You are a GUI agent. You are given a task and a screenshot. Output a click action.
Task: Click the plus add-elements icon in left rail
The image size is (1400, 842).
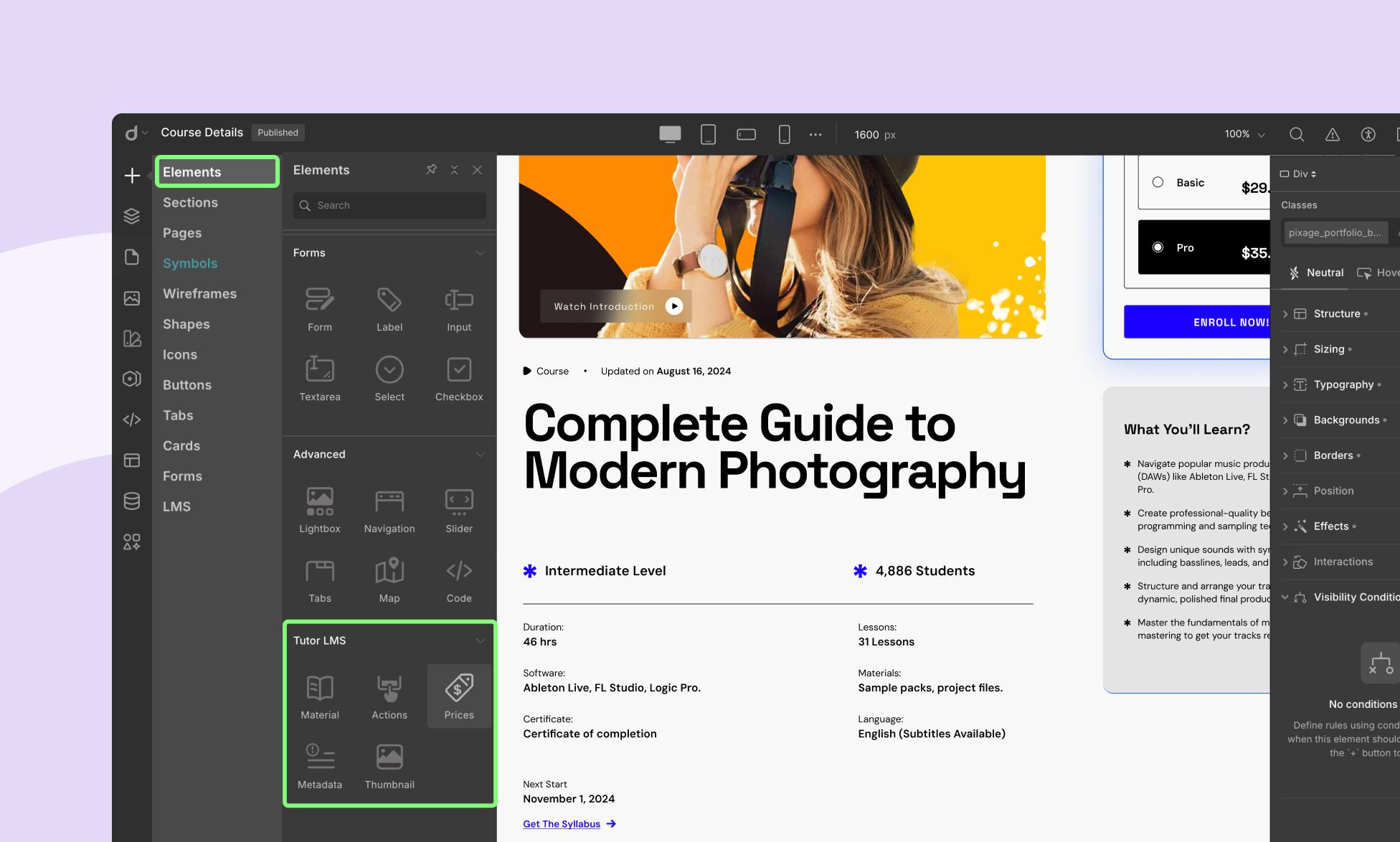(132, 175)
